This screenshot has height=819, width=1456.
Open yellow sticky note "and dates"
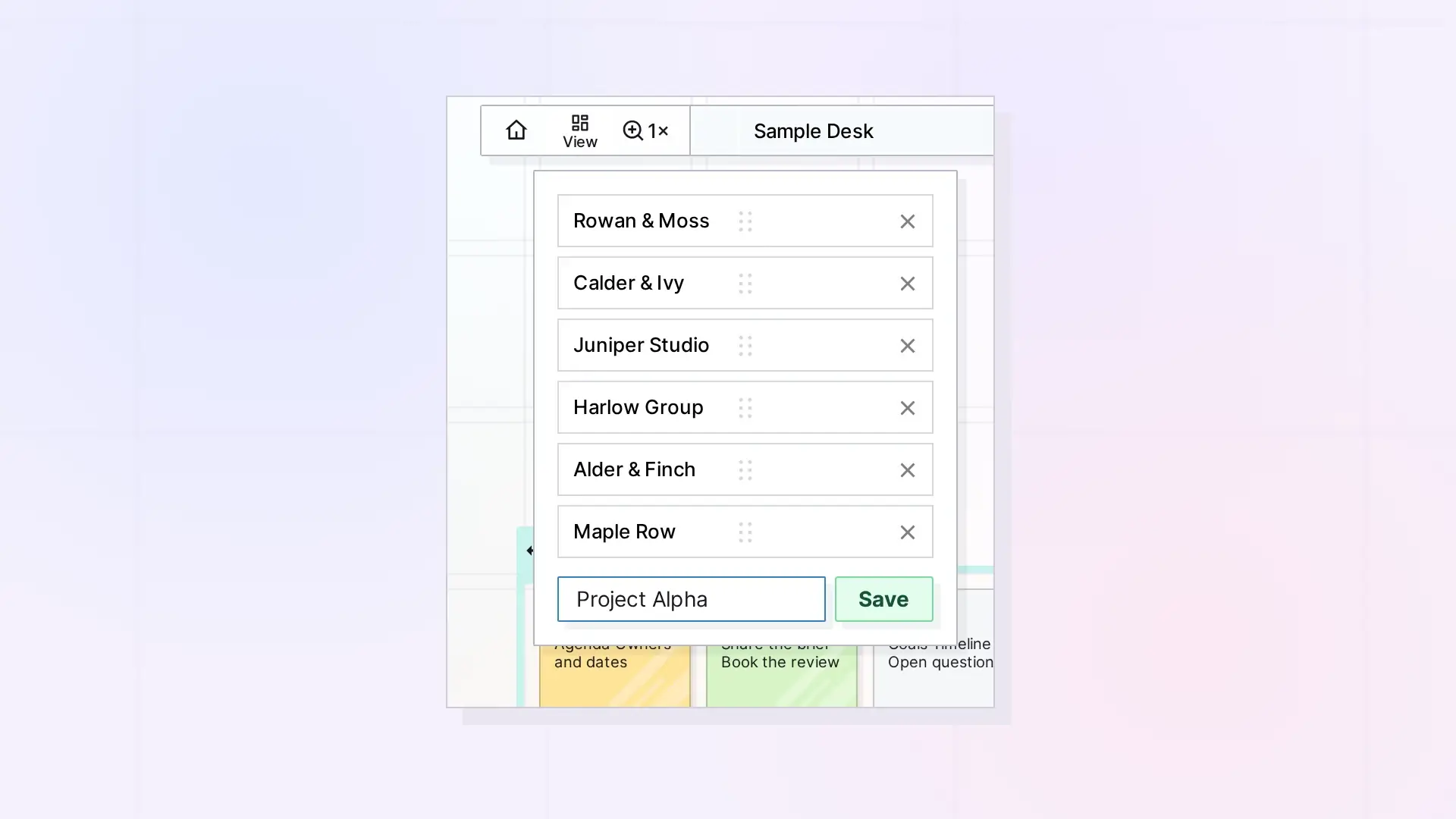click(614, 675)
